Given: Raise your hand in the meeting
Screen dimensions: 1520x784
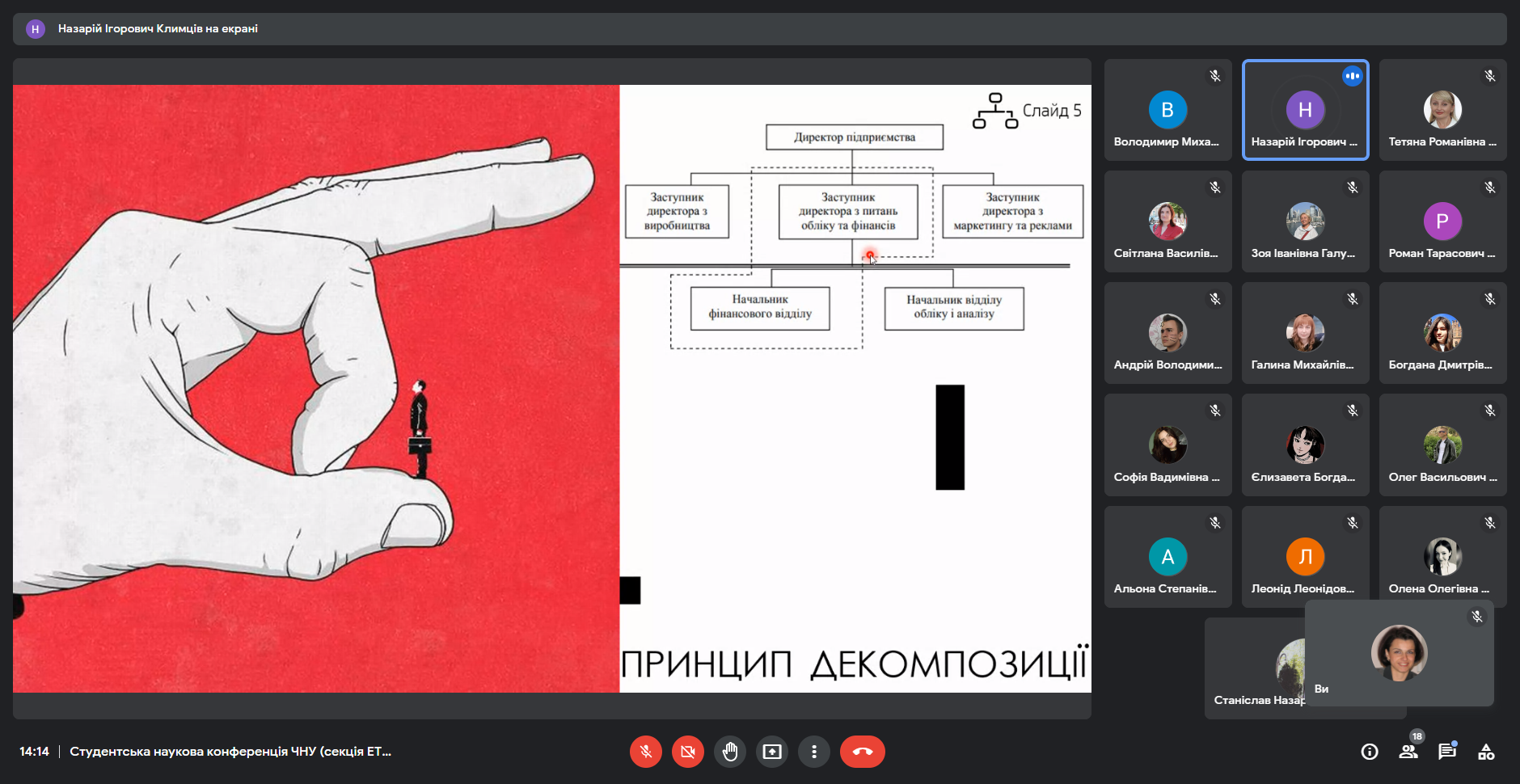Looking at the screenshot, I should [730, 752].
